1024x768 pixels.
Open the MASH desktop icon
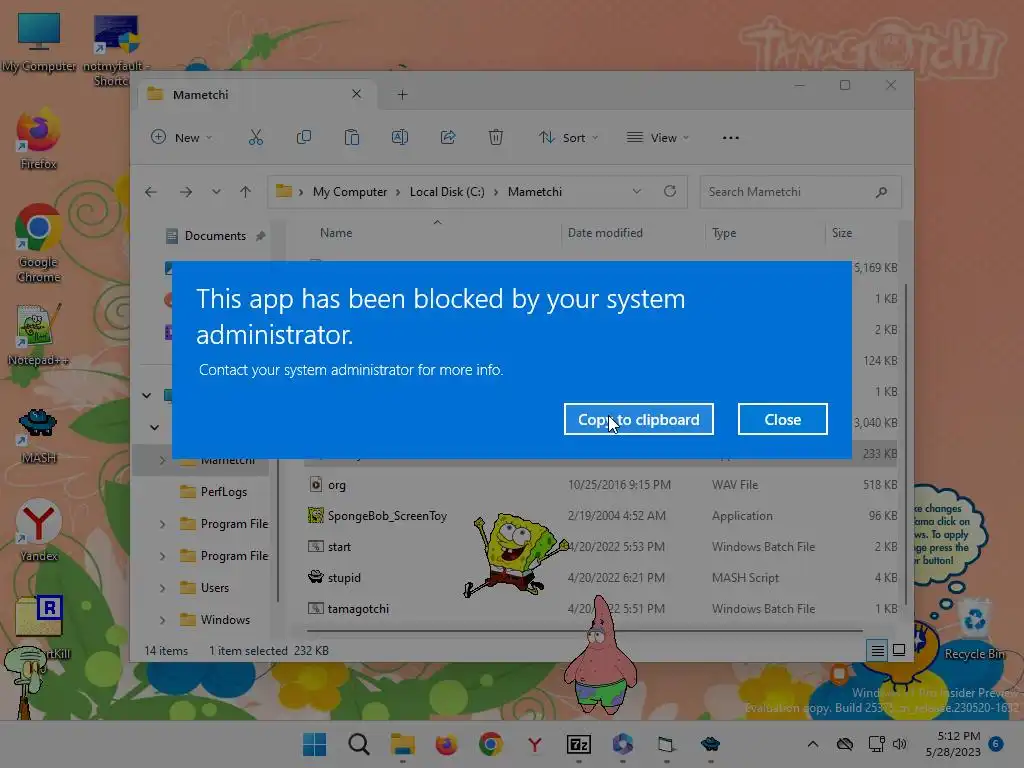click(38, 436)
